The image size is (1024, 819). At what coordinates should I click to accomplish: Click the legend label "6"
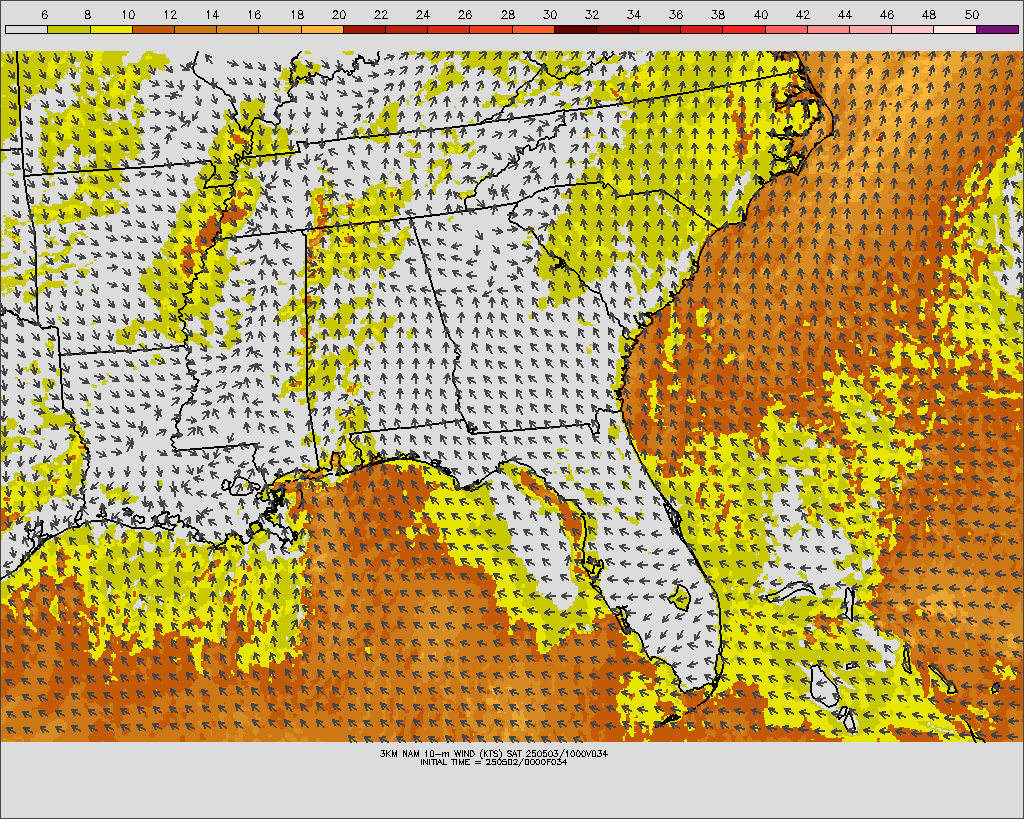pyautogui.click(x=44, y=14)
